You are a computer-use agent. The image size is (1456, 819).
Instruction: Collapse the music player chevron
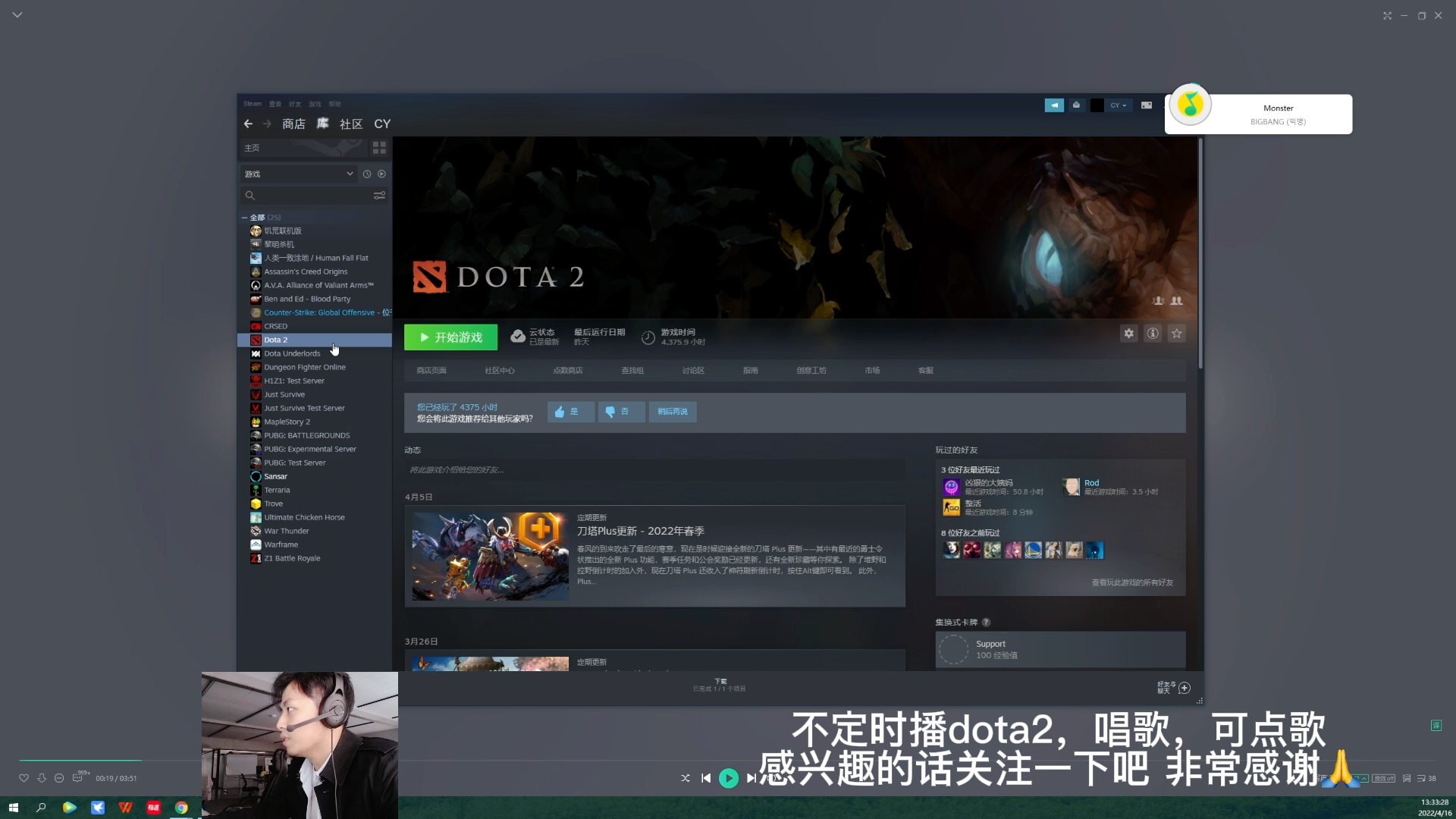tap(17, 15)
